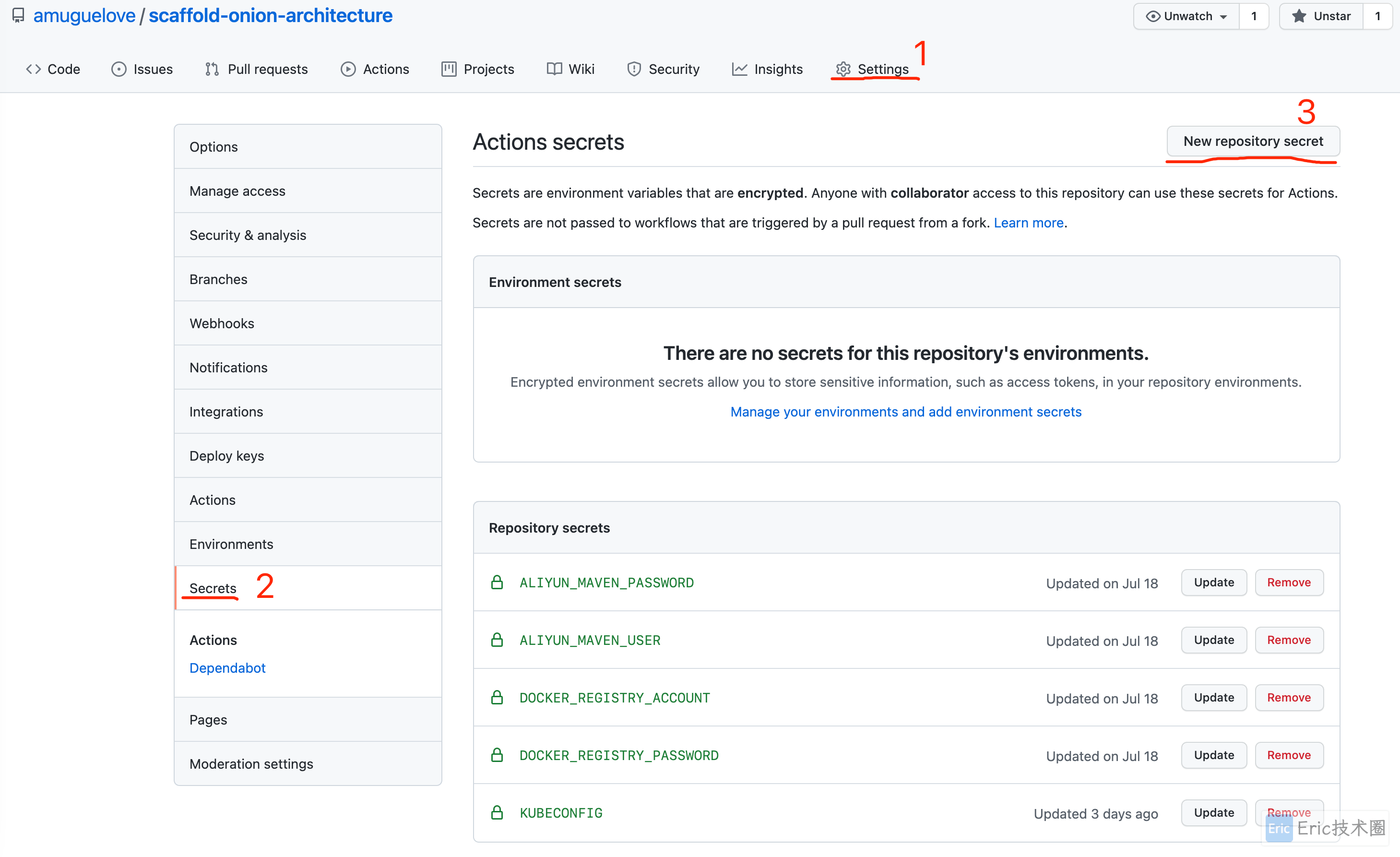
Task: Click the Environment secrets heading
Action: coord(555,282)
